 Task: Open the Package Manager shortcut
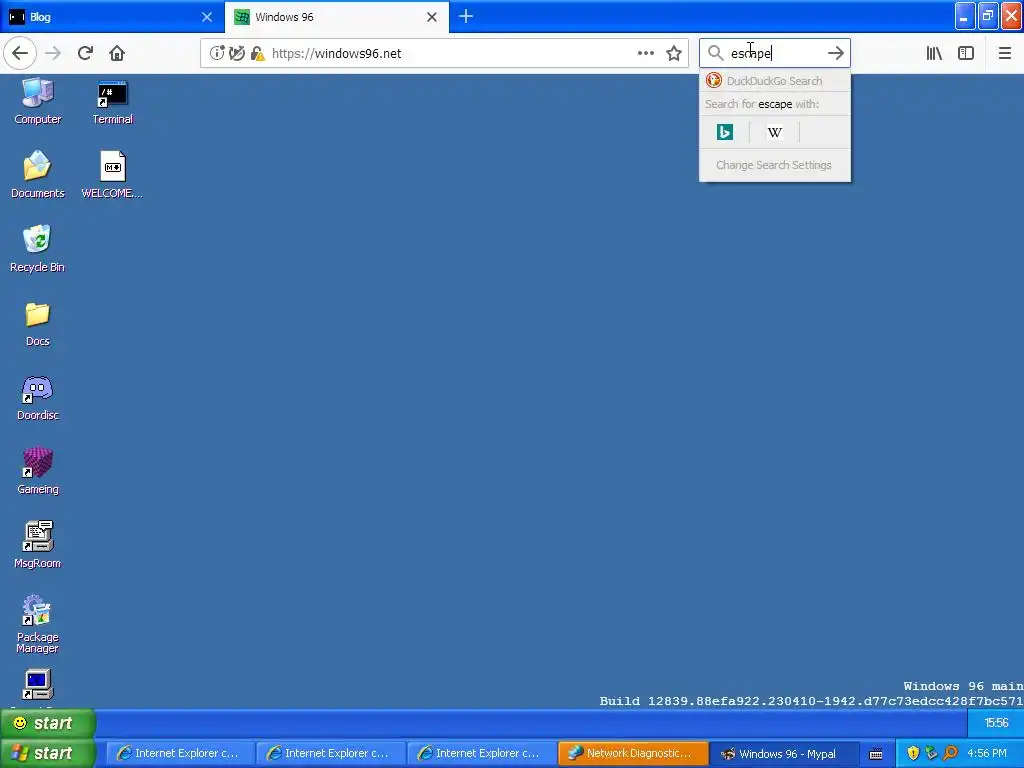coord(37,624)
